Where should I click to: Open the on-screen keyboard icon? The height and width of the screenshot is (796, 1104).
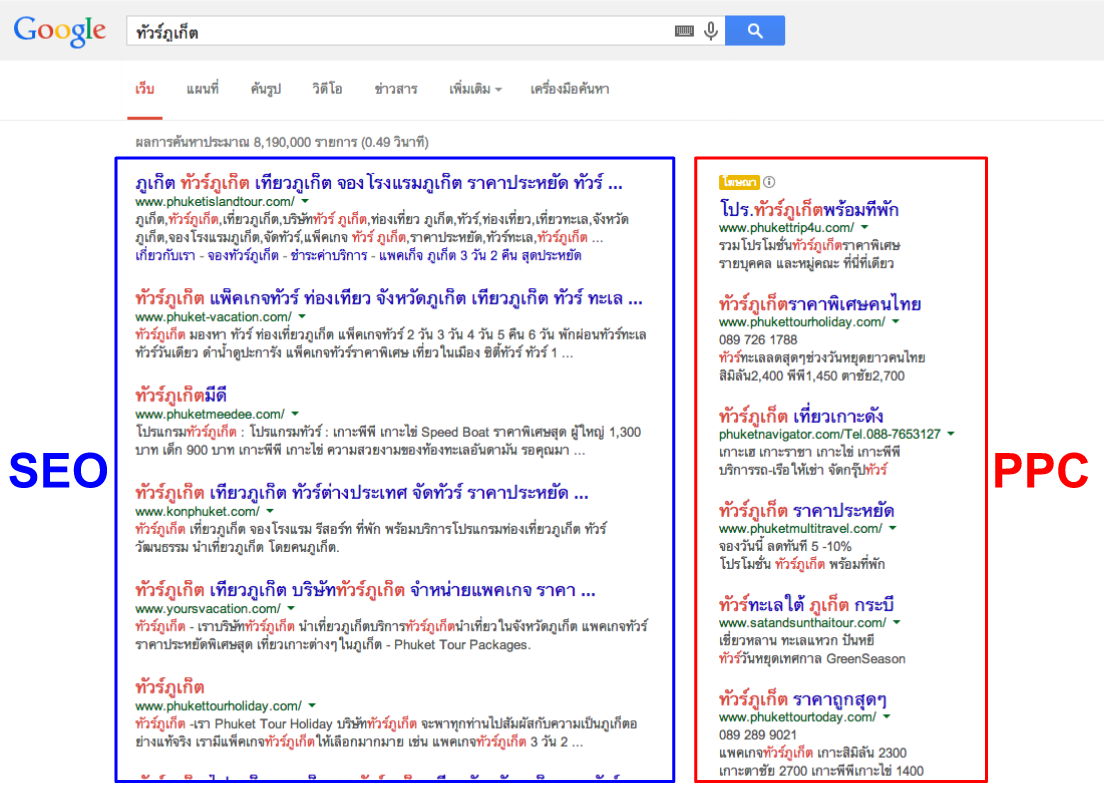(684, 31)
